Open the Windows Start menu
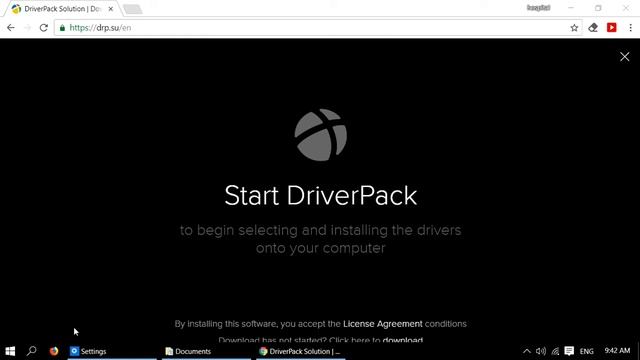Screen dimensions: 640x360 10,351
